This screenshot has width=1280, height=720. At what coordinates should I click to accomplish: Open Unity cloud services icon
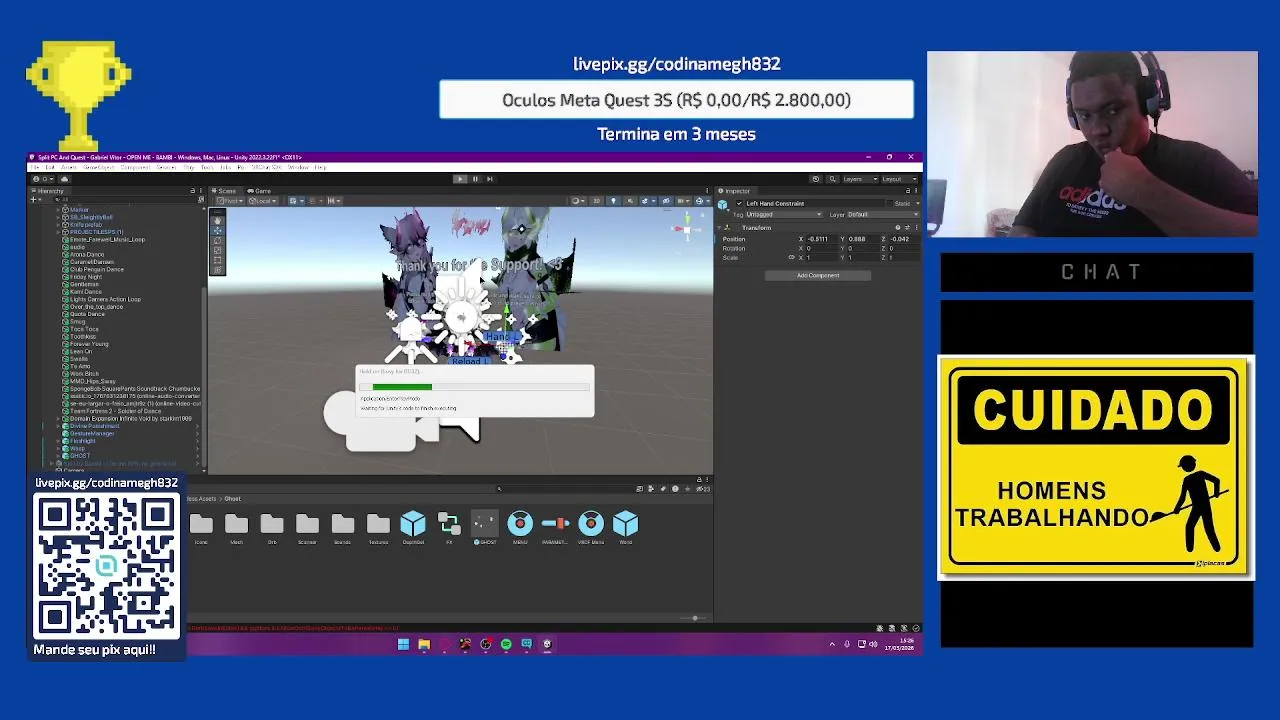(64, 179)
